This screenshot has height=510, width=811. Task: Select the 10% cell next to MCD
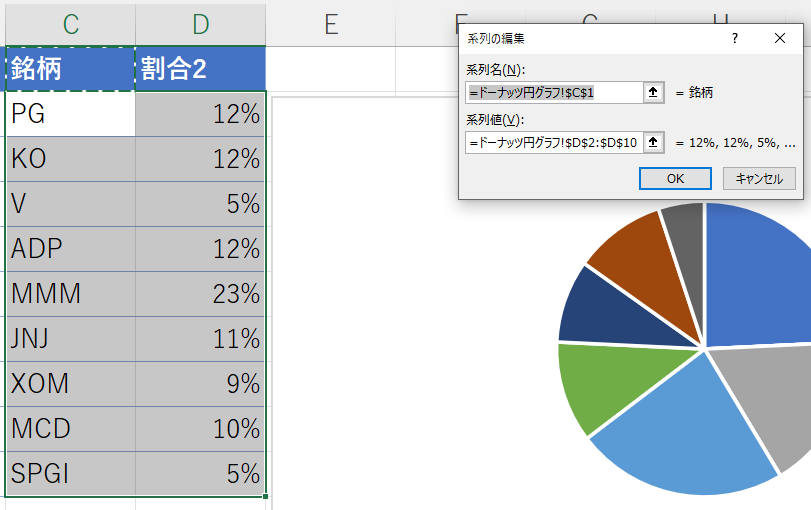pyautogui.click(x=201, y=429)
